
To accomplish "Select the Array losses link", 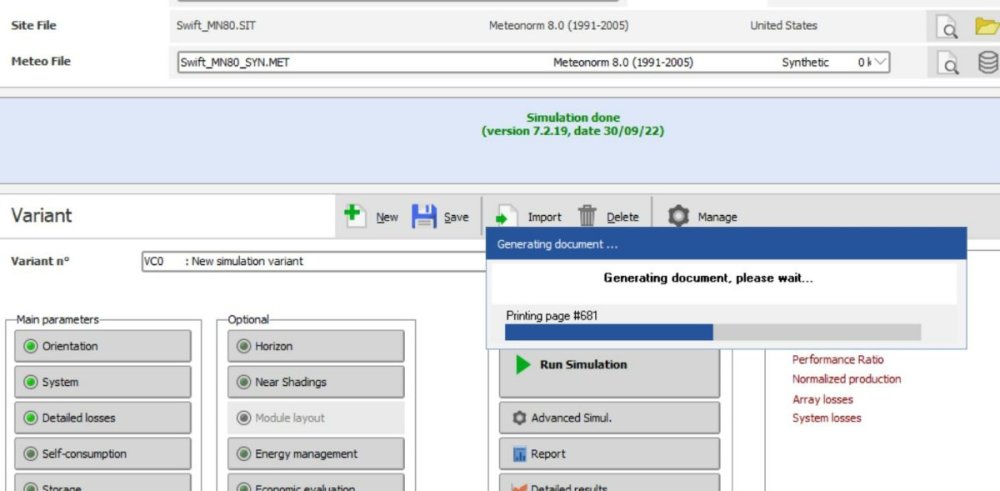I will [822, 399].
